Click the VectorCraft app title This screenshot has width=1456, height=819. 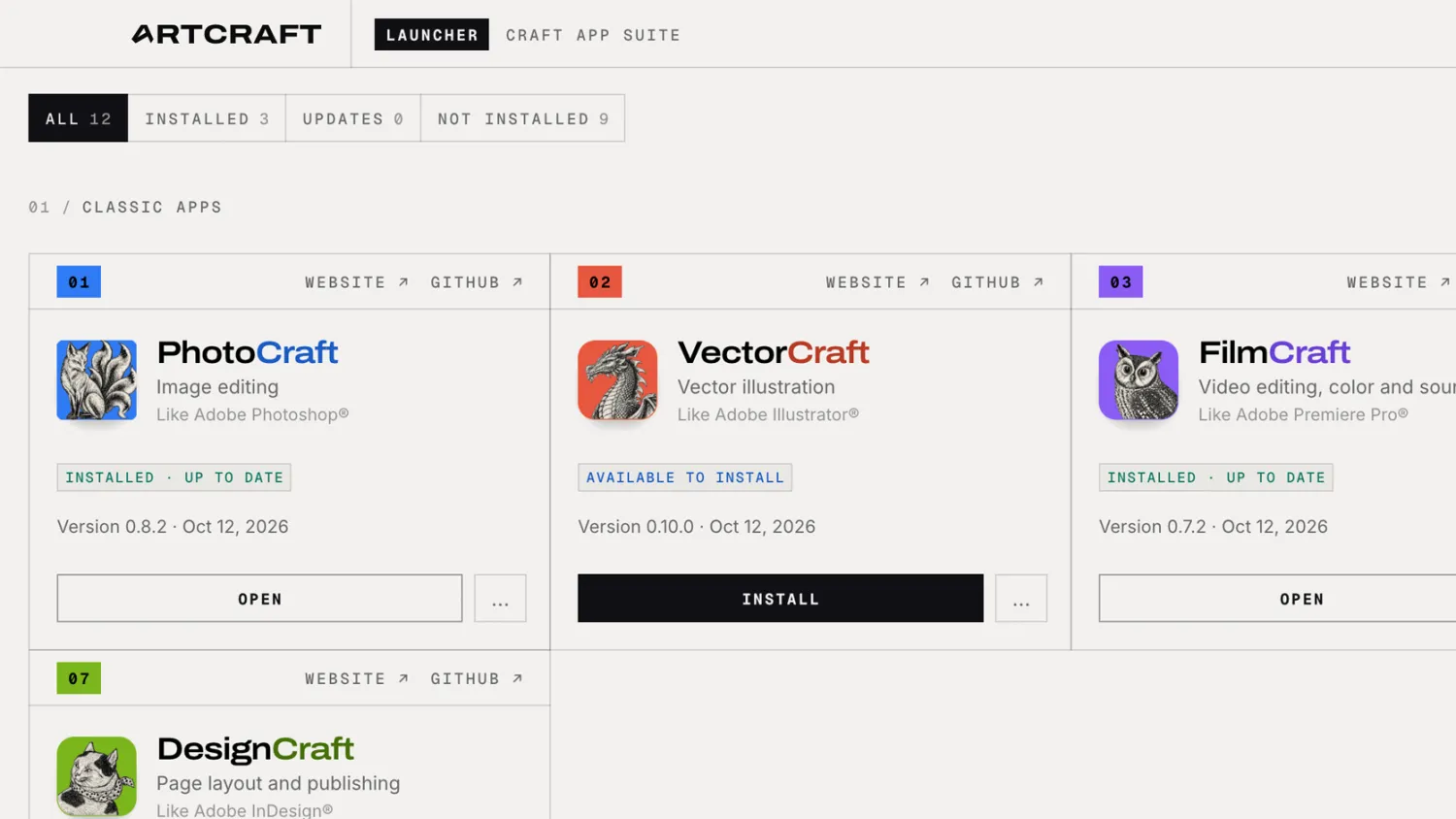[774, 352]
